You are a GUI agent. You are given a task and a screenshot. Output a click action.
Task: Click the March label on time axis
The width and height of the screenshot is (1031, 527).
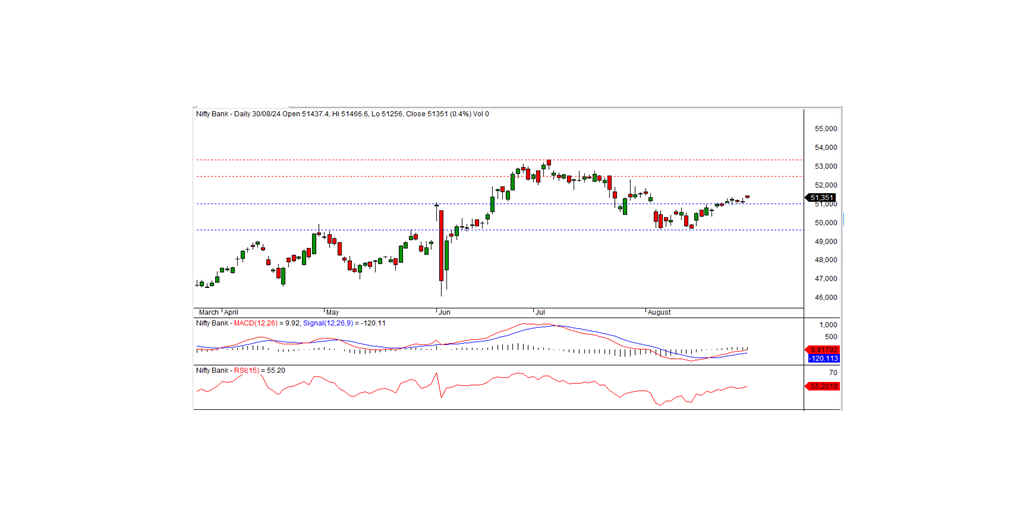tap(208, 313)
